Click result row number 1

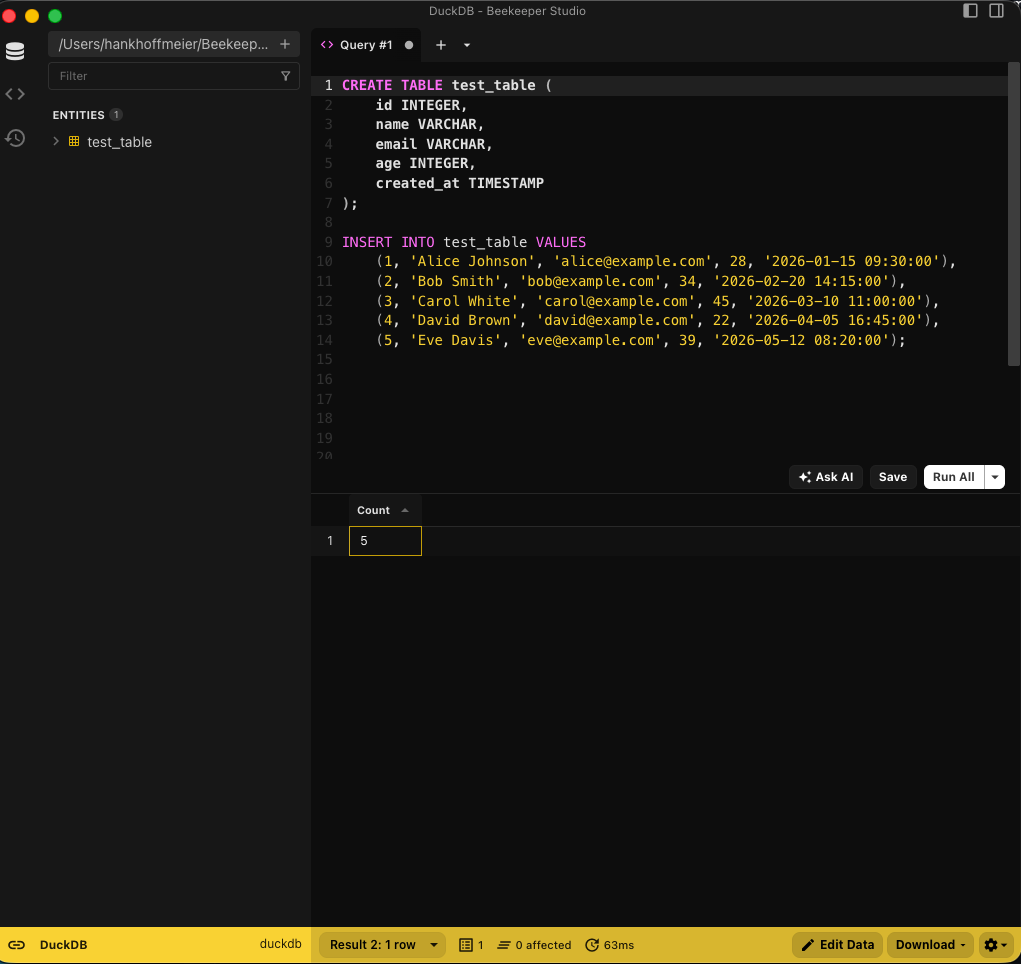330,541
